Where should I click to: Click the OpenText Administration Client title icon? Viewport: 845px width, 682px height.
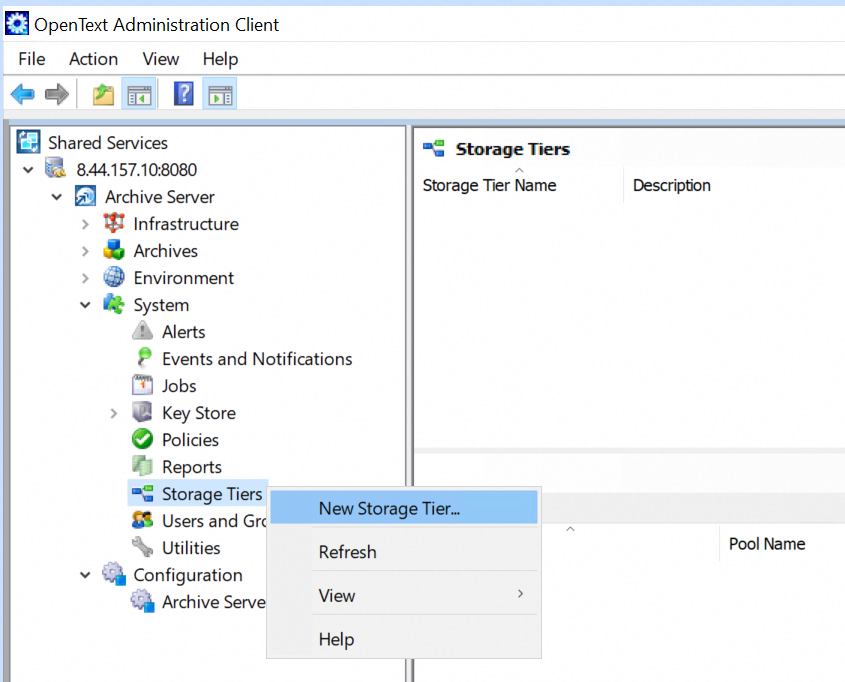coord(17,24)
